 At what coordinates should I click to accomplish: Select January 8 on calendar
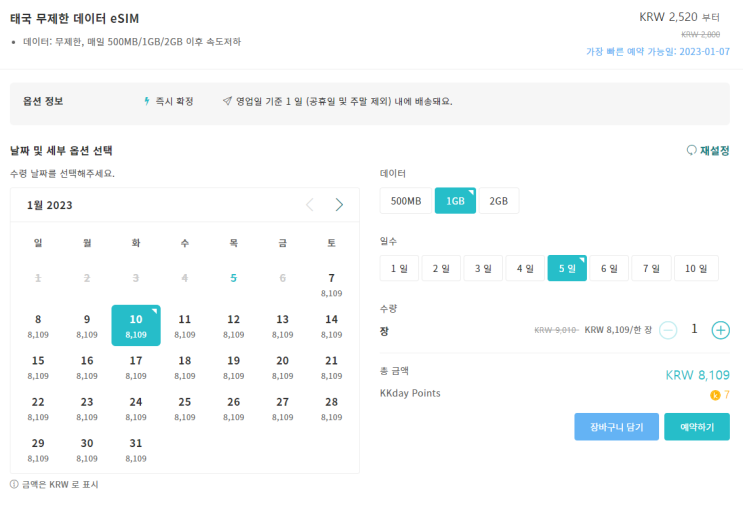point(38,326)
